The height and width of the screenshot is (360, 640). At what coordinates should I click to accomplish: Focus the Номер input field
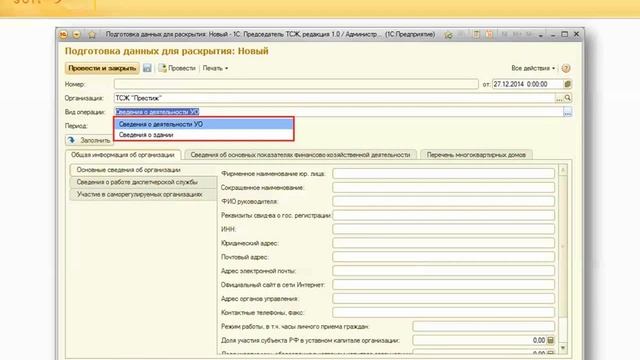(x=296, y=84)
